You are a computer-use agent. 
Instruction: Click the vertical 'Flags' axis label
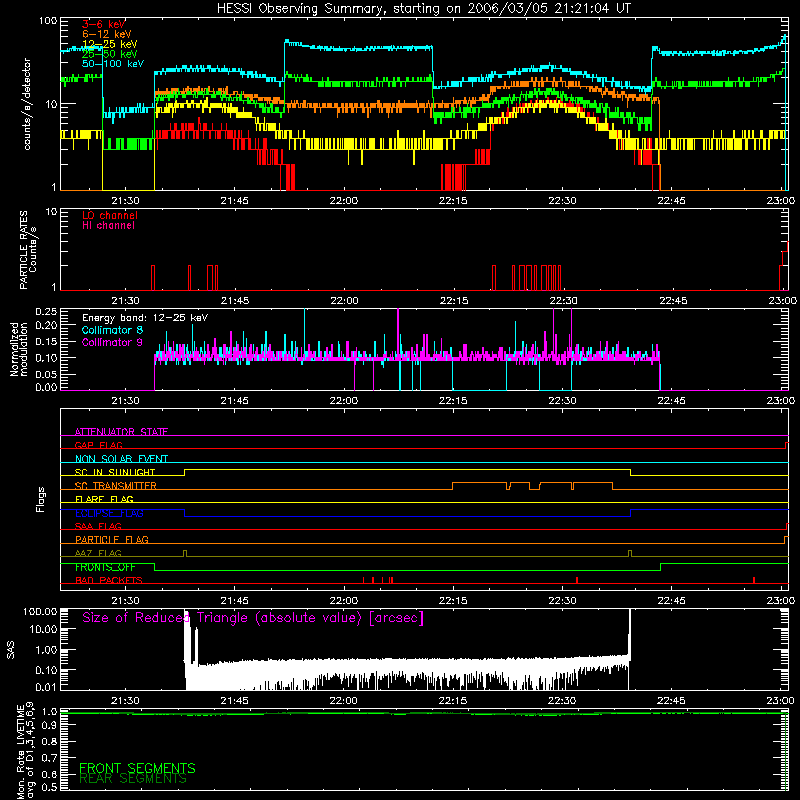pyautogui.click(x=41, y=499)
